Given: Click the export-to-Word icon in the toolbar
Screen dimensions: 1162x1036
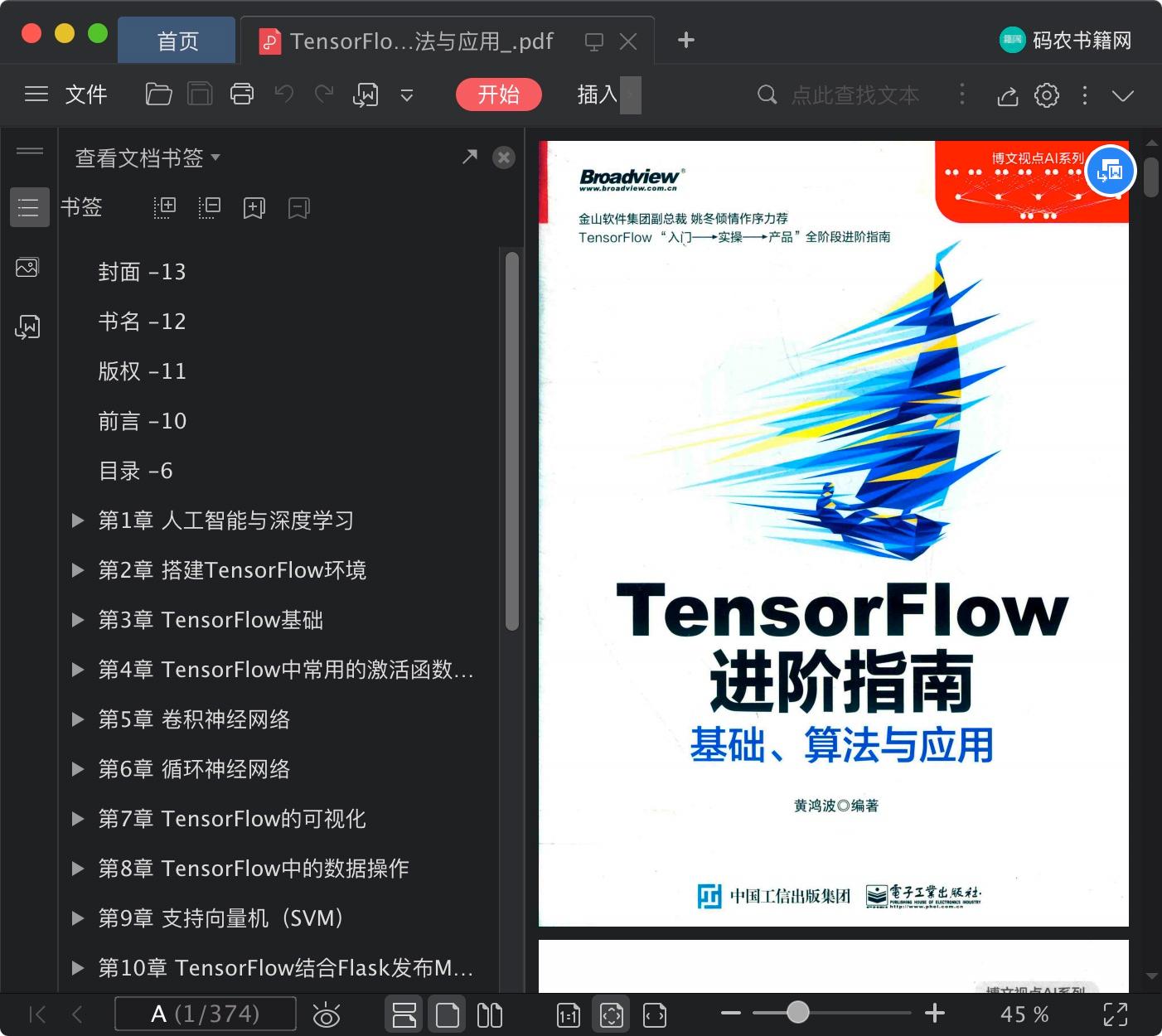Looking at the screenshot, I should click(x=366, y=94).
